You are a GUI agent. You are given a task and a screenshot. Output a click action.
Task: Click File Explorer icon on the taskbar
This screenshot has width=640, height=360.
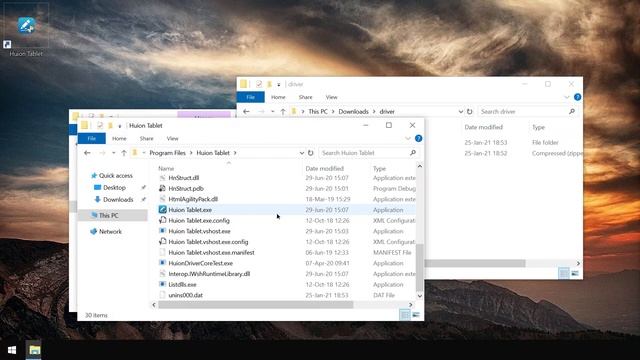34,350
